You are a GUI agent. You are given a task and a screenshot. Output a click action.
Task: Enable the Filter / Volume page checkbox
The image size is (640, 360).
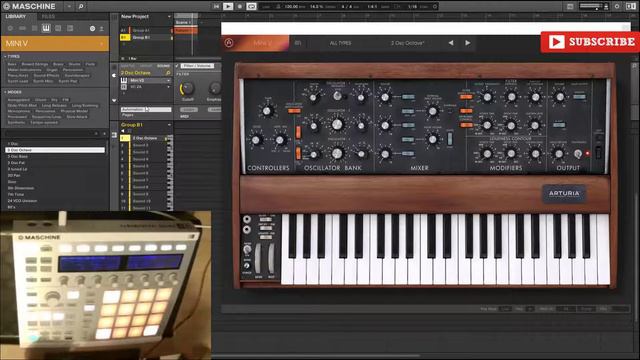tap(177, 66)
